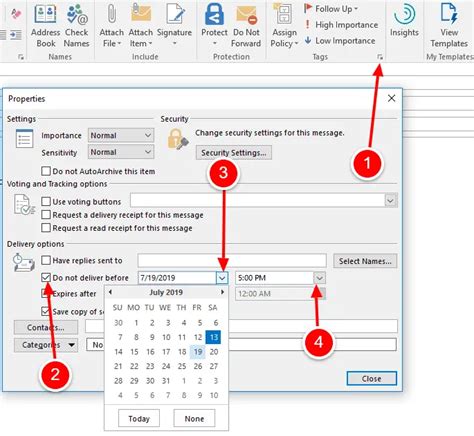Click the Close button
The height and width of the screenshot is (436, 474).
tap(372, 379)
